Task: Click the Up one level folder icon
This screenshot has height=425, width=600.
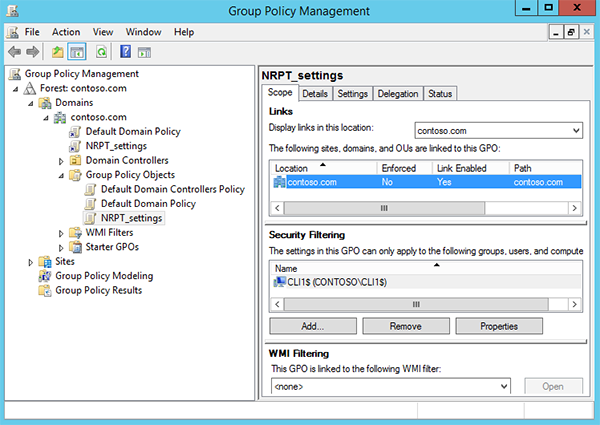Action: 58,52
